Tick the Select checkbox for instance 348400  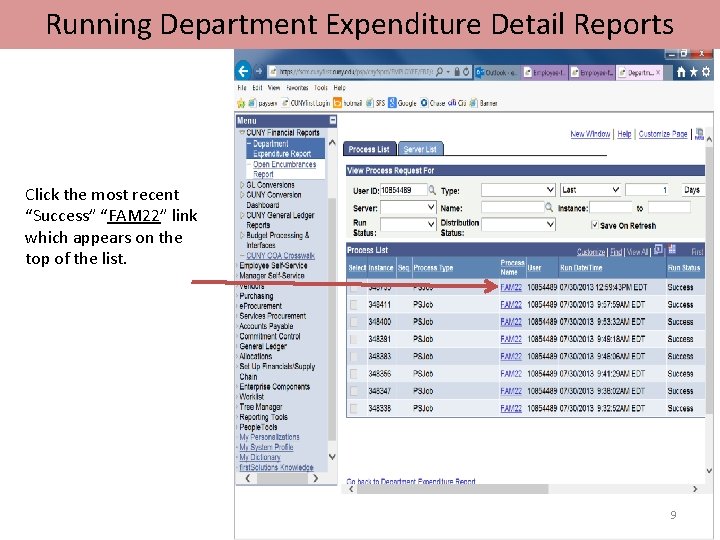pyautogui.click(x=354, y=322)
